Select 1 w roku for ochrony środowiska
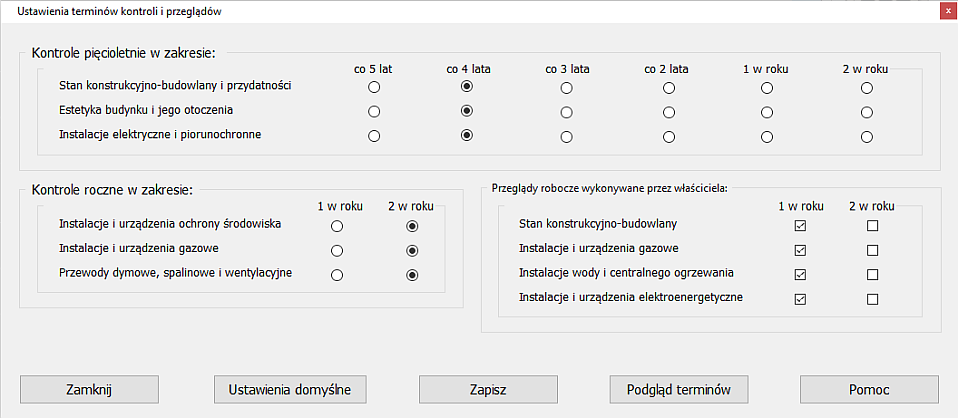 [x=337, y=226]
